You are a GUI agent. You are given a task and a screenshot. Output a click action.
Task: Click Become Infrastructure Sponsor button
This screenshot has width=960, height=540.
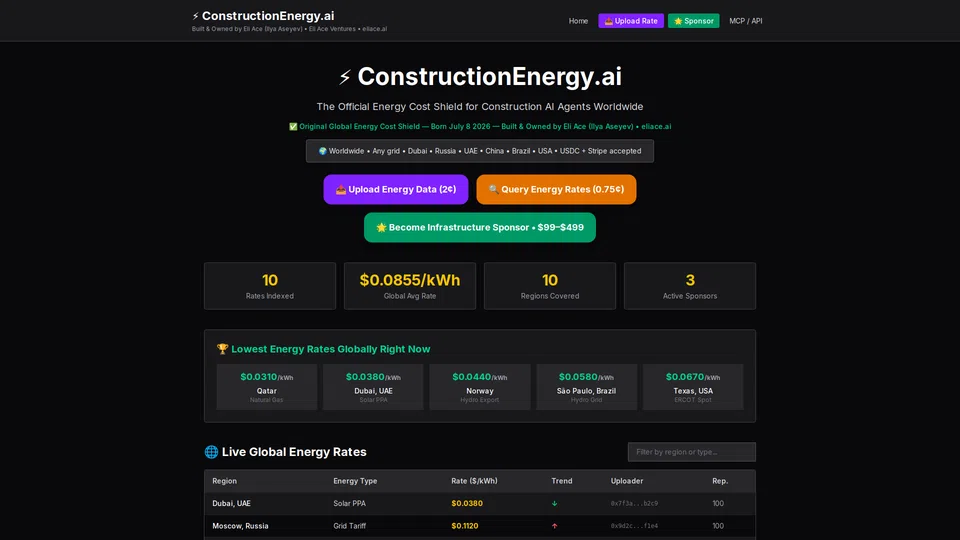[x=479, y=227]
